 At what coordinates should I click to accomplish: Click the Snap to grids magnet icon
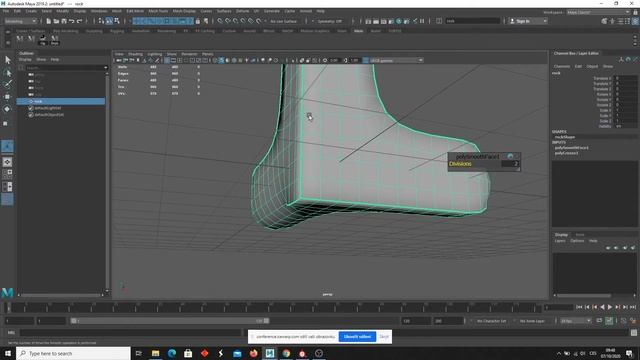pyautogui.click(x=220, y=21)
